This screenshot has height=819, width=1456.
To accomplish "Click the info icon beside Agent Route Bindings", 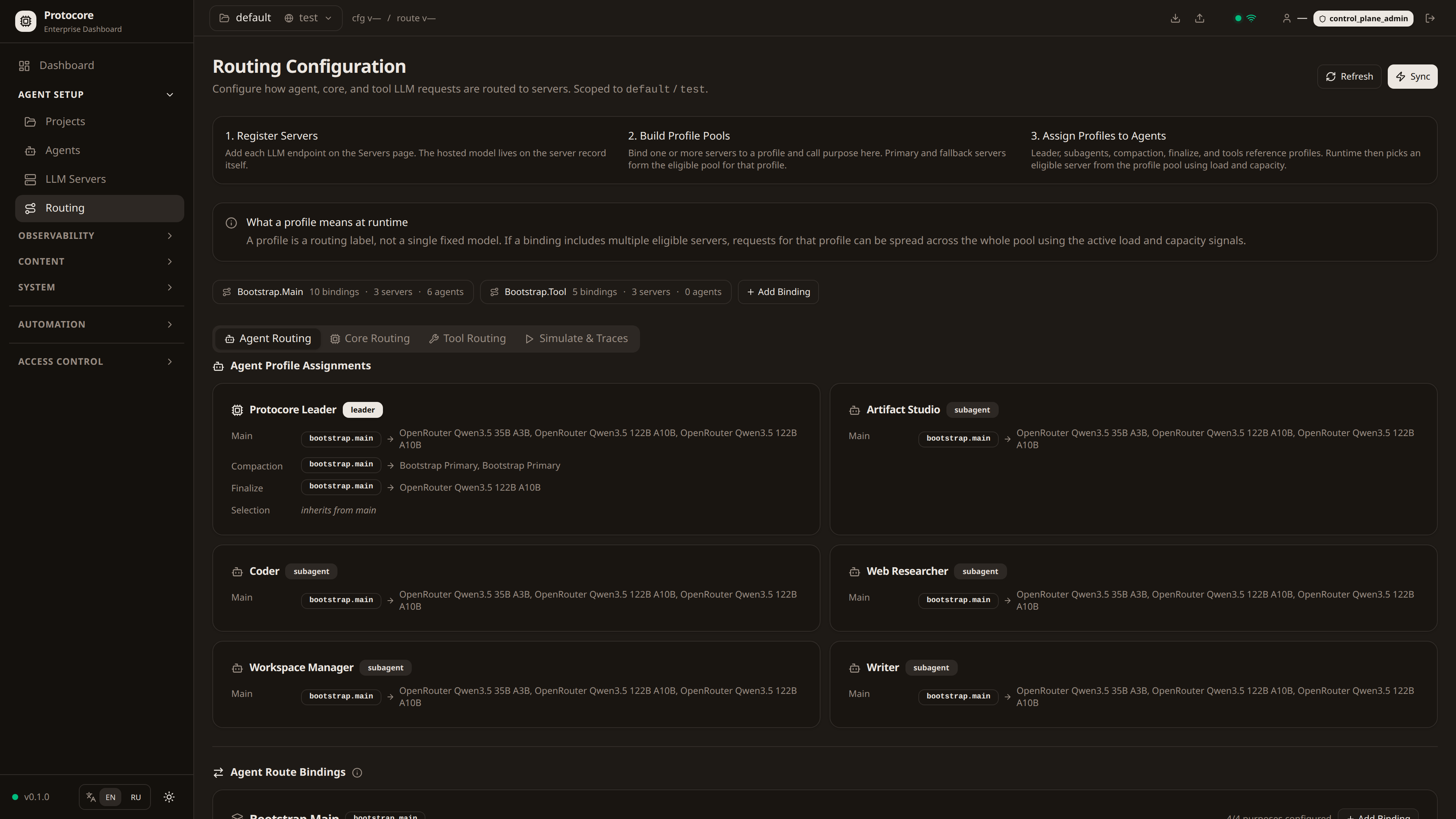I will point(357,773).
